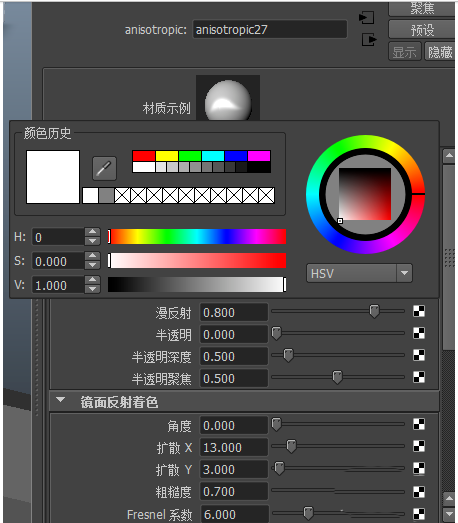Image resolution: width=458 pixels, height=523 pixels.
Task: Increase H value with up arrow
Action: click(92, 232)
